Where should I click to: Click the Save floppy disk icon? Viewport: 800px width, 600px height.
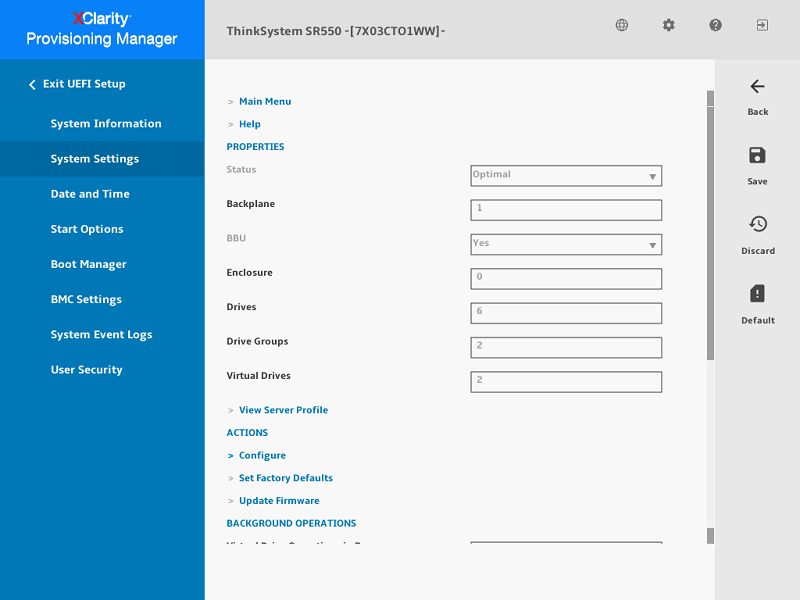[x=757, y=155]
